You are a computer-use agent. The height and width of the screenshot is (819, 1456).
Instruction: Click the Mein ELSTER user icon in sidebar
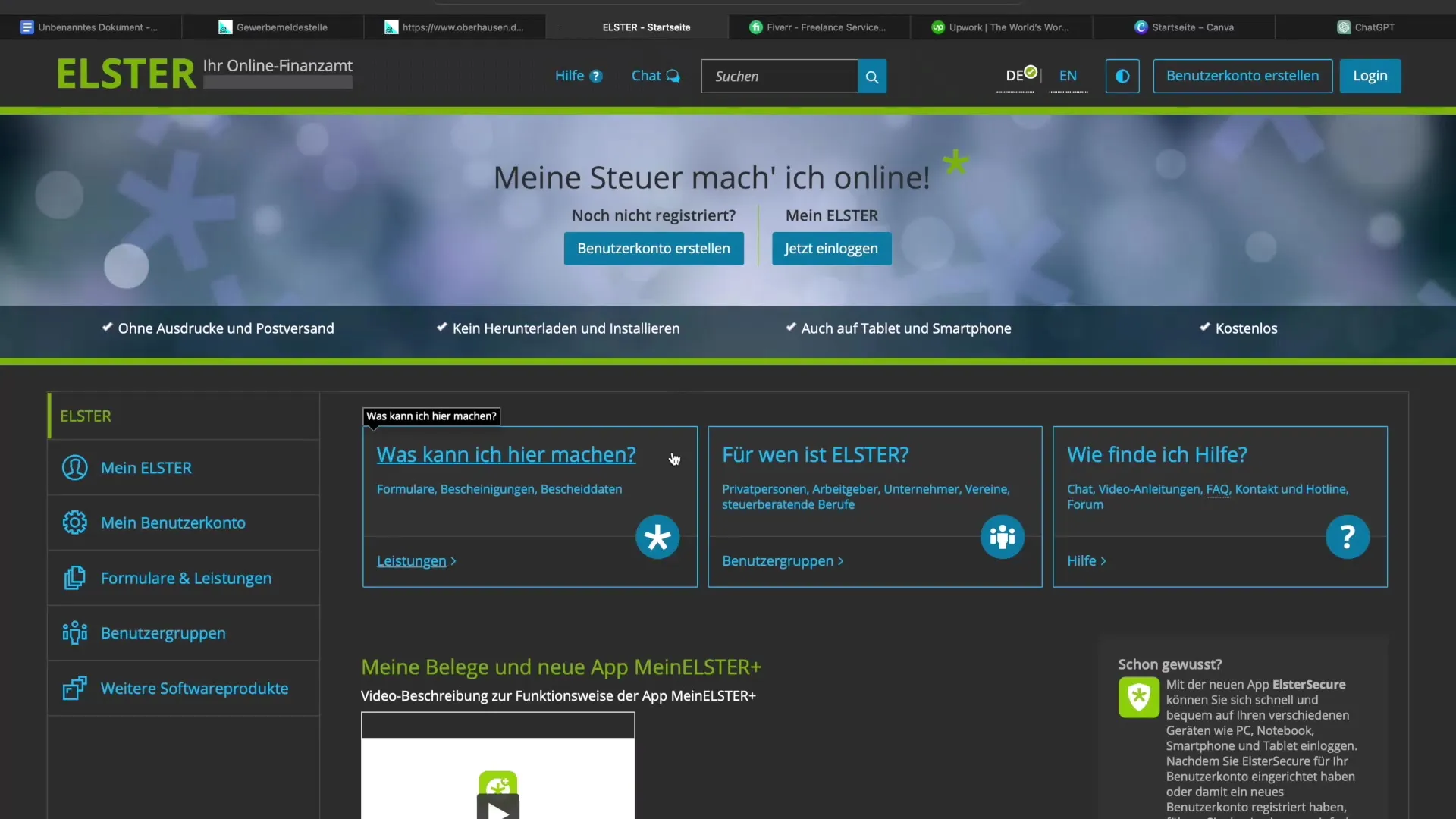pos(74,468)
